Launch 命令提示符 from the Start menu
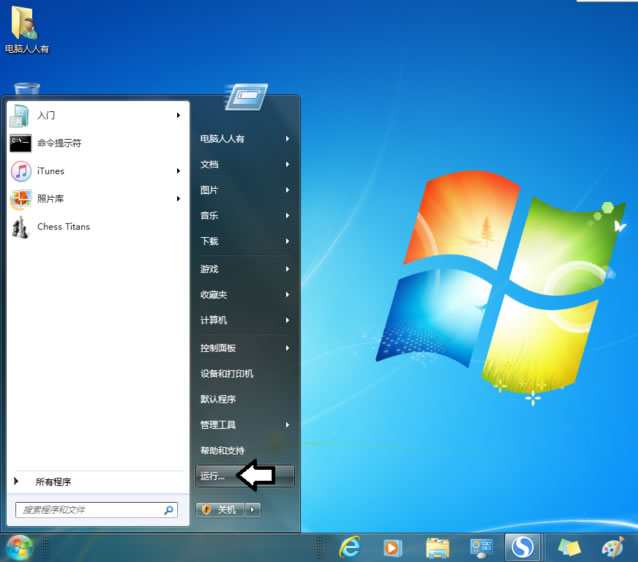 pos(98,143)
